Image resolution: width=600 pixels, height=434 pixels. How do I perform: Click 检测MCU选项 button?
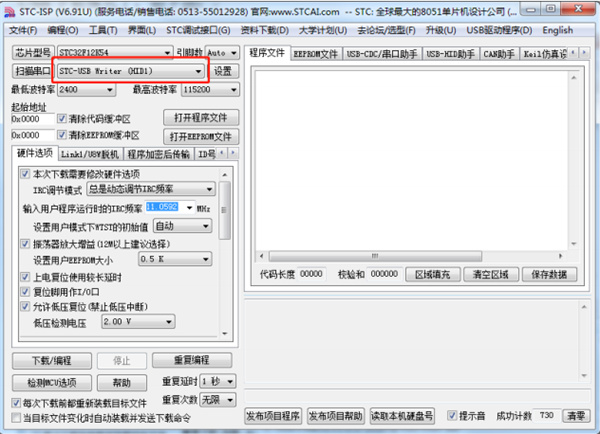pyautogui.click(x=52, y=382)
